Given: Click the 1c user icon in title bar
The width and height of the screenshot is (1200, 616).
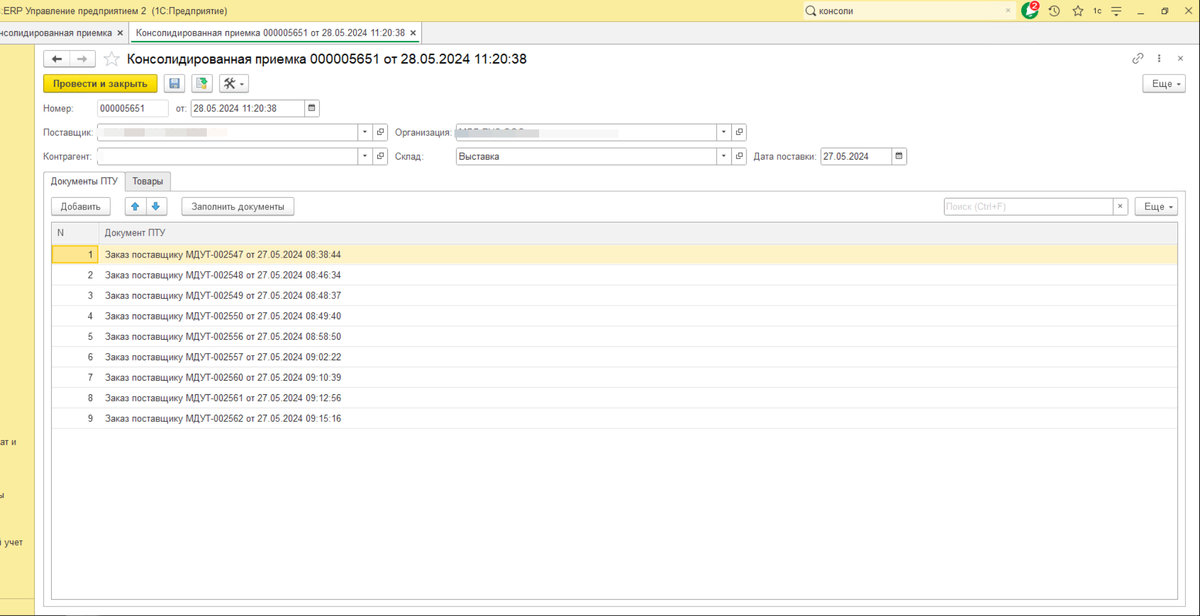Looking at the screenshot, I should [1097, 11].
